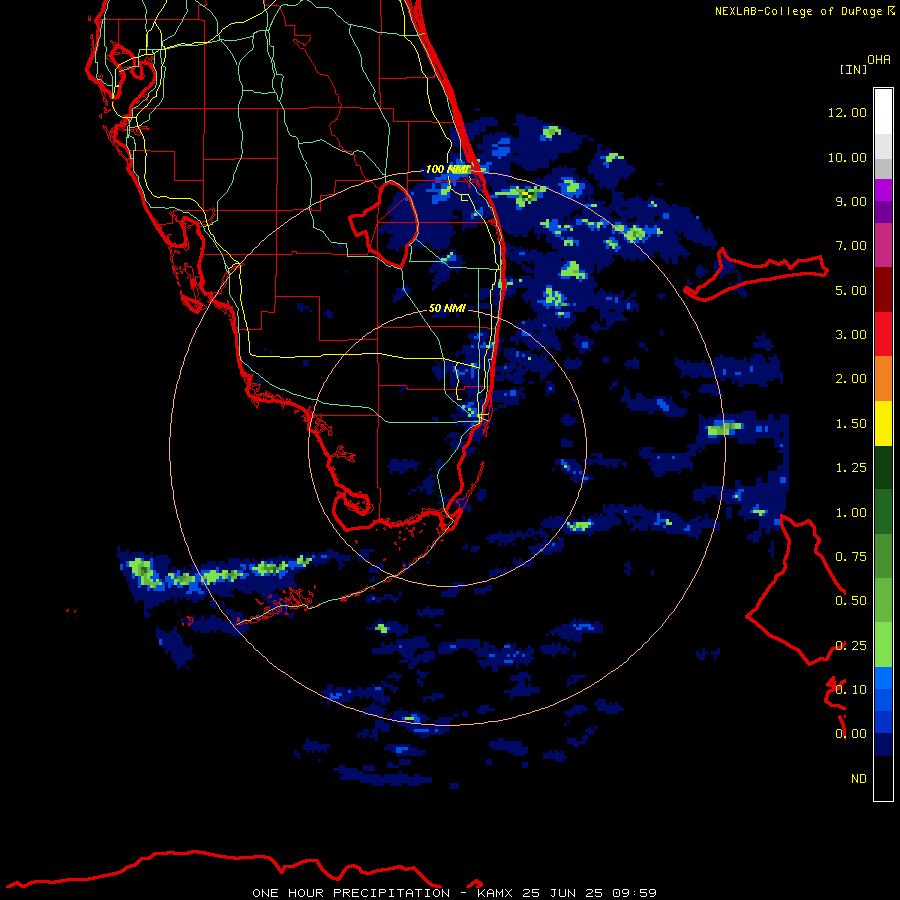Click the "1.00" scale value

click(x=851, y=513)
